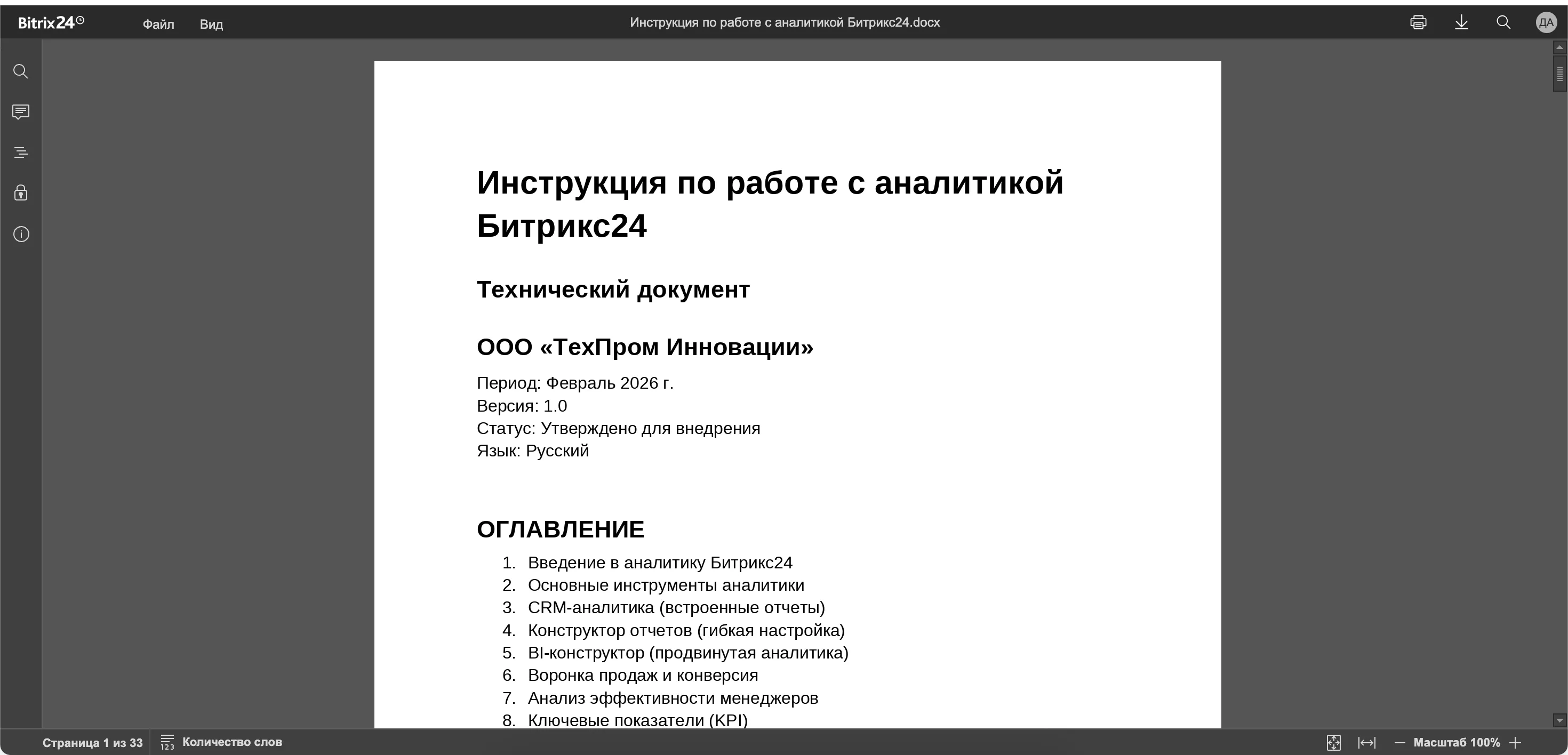Screen dimensions: 1568x755
Task: Click the ООО «ТехПром Инновации» heading
Action: coord(645,348)
